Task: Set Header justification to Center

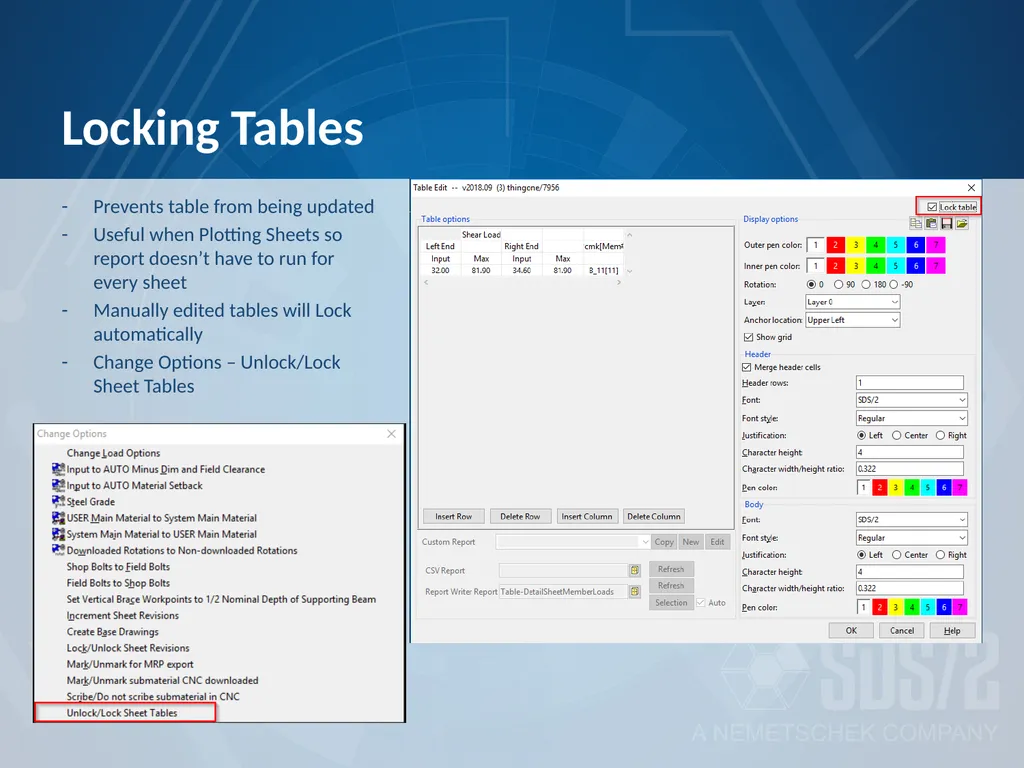Action: [897, 436]
